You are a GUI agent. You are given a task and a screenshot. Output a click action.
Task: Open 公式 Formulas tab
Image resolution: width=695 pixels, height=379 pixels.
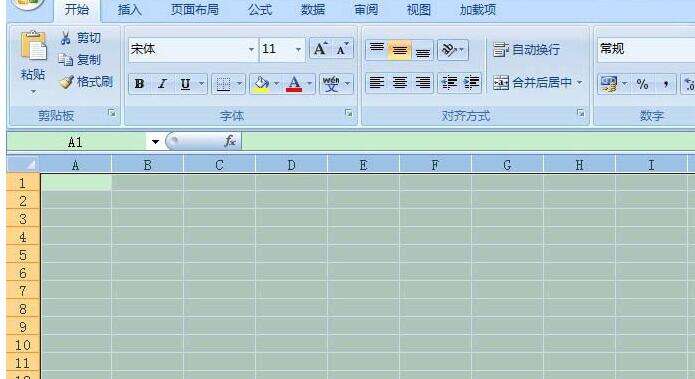pos(260,9)
